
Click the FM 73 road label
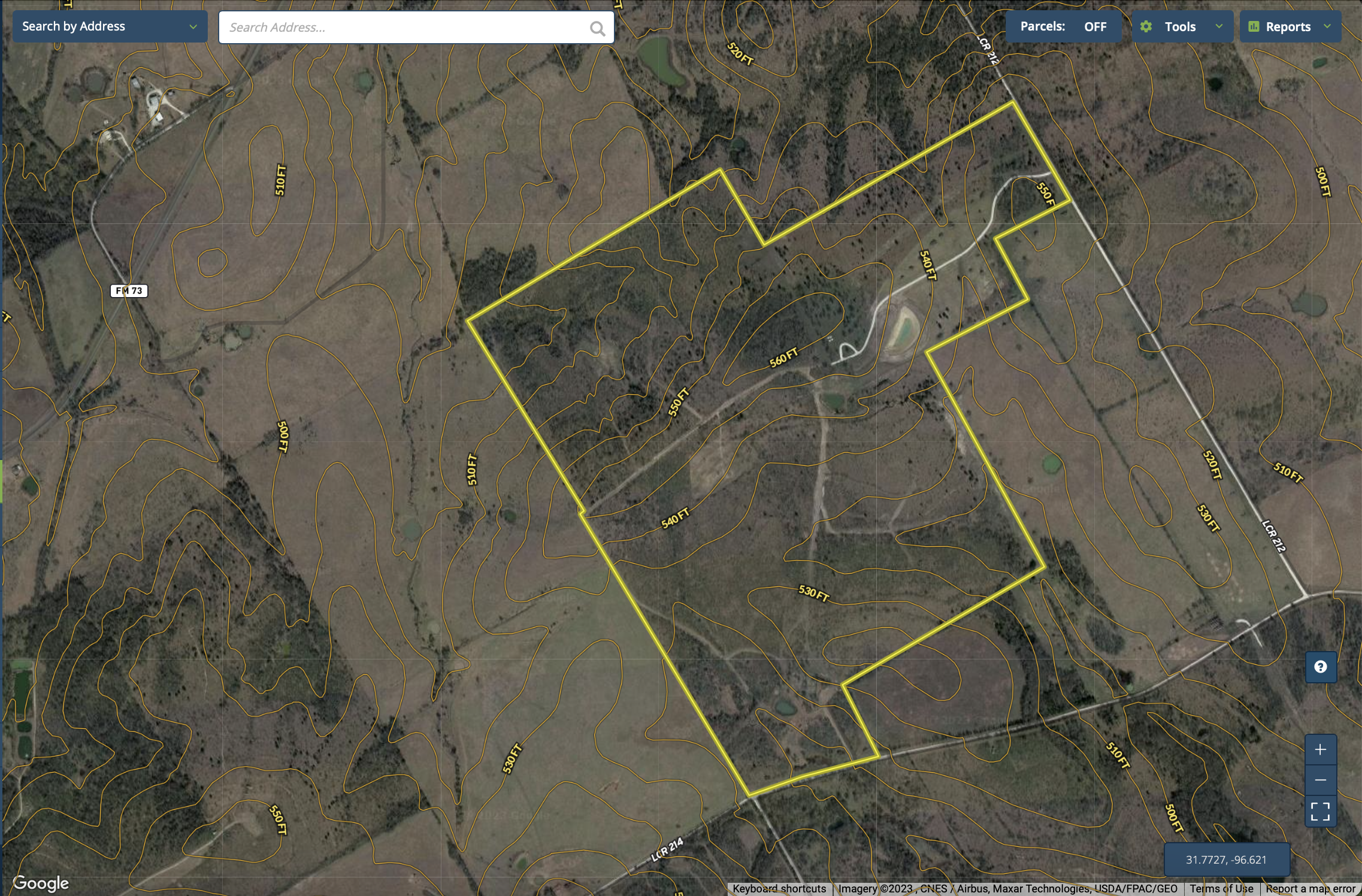pyautogui.click(x=129, y=290)
